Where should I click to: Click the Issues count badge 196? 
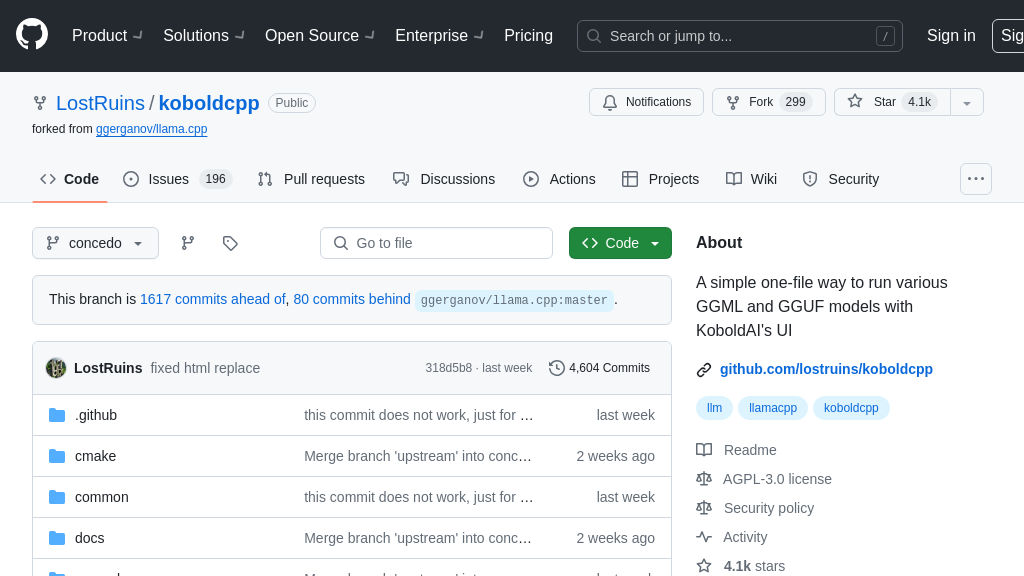pos(216,179)
